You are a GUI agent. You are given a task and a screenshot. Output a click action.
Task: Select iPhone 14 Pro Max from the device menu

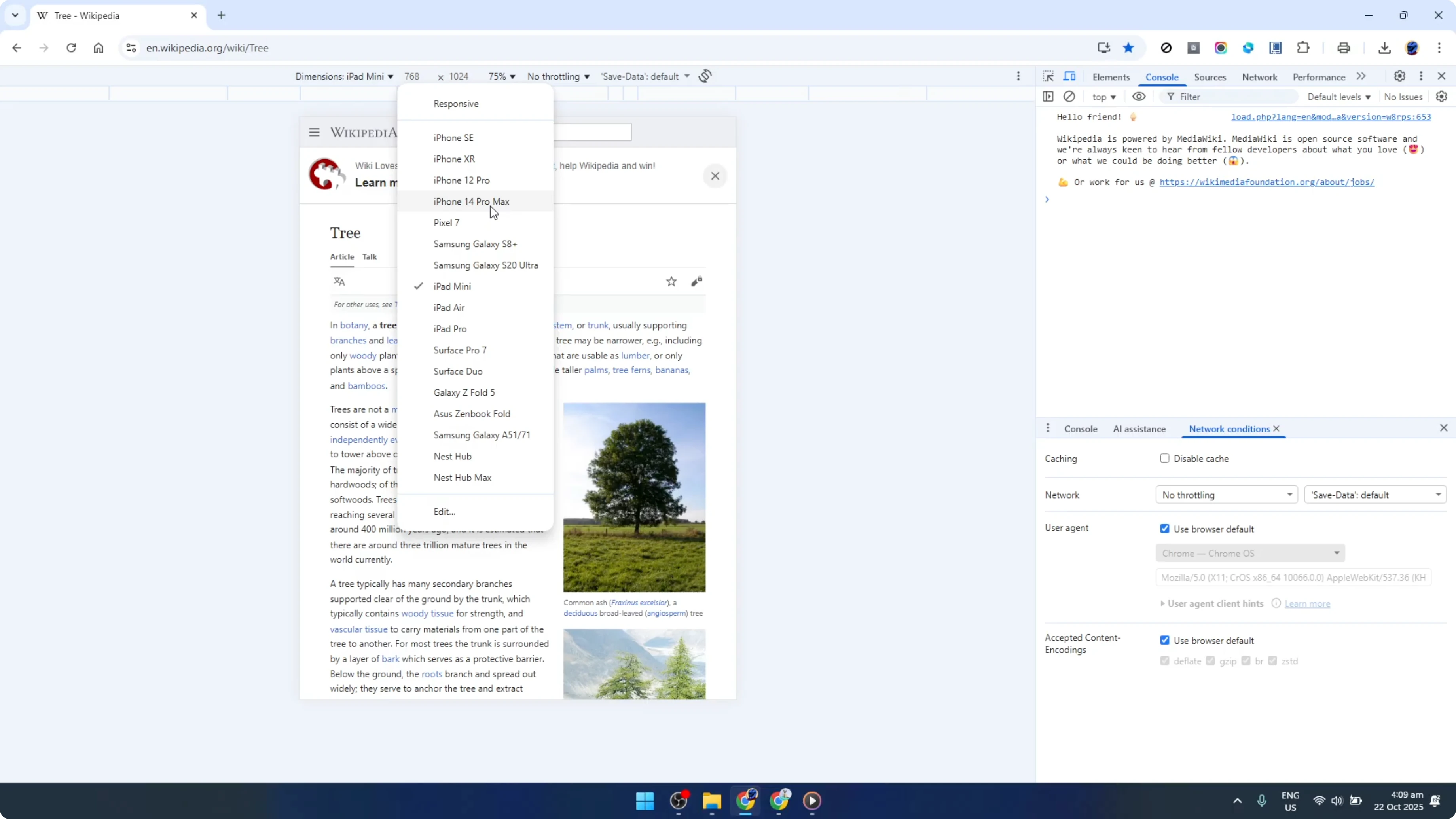click(471, 201)
